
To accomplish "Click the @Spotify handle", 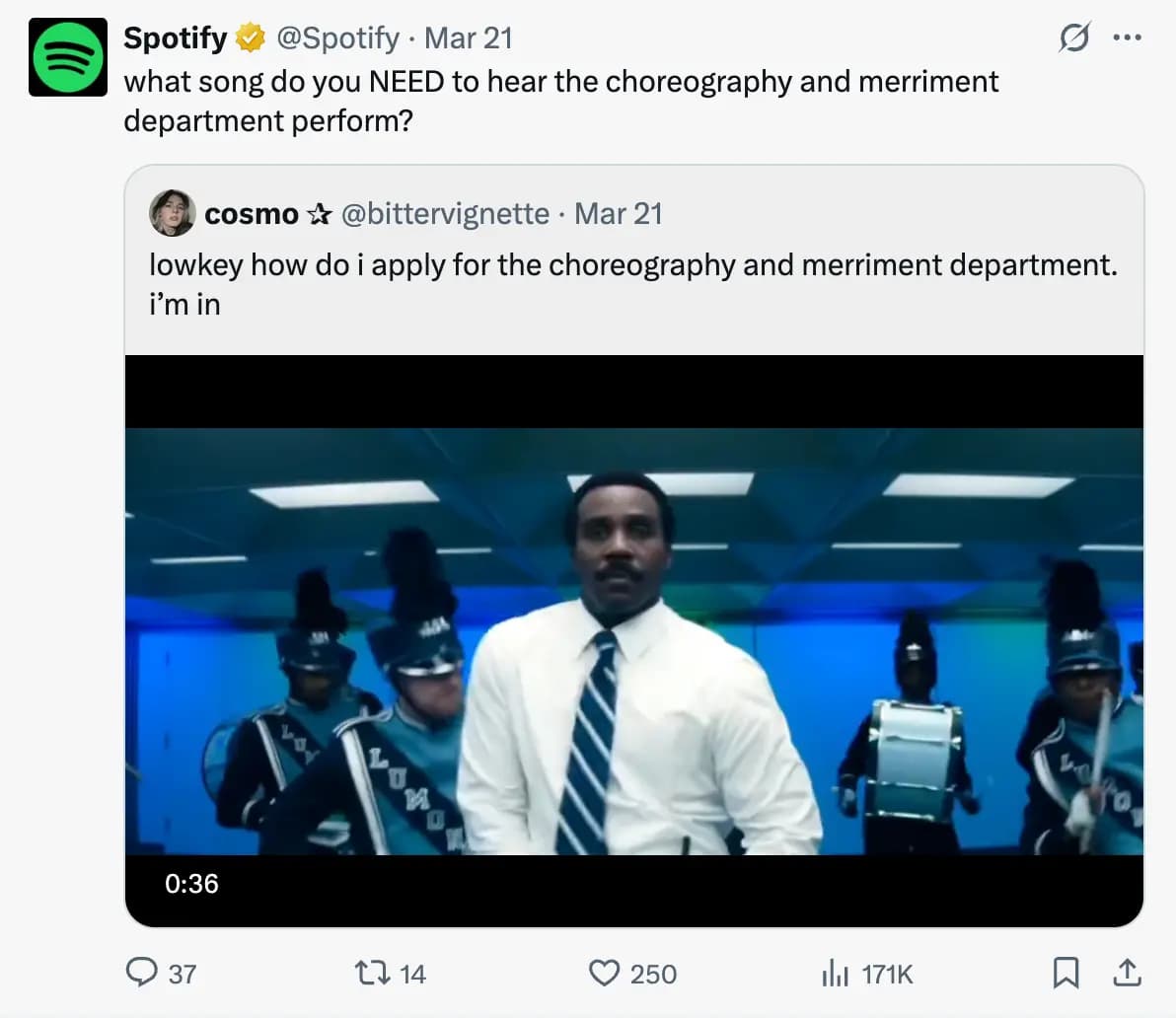I will click(338, 38).
